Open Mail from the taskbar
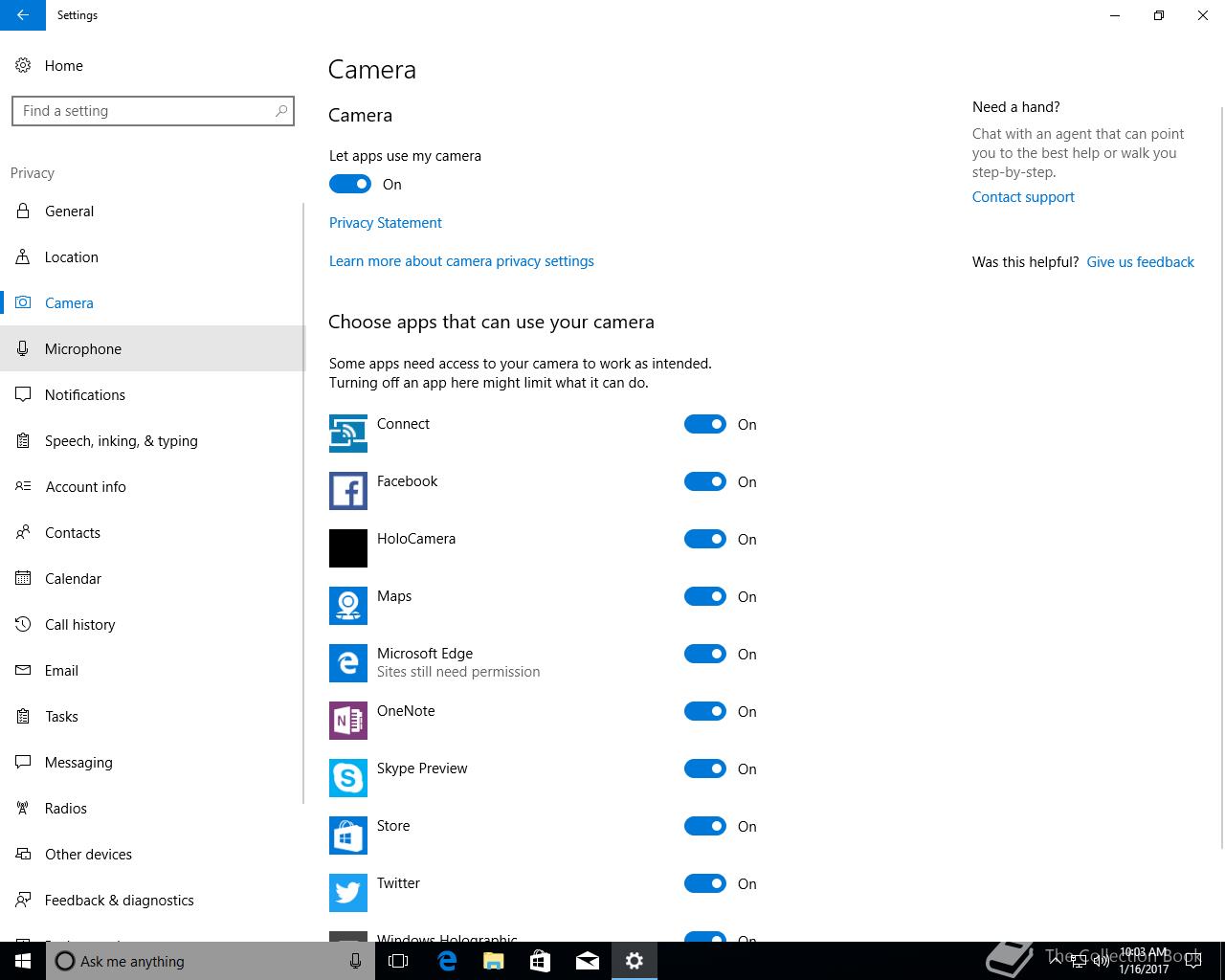 [x=588, y=961]
